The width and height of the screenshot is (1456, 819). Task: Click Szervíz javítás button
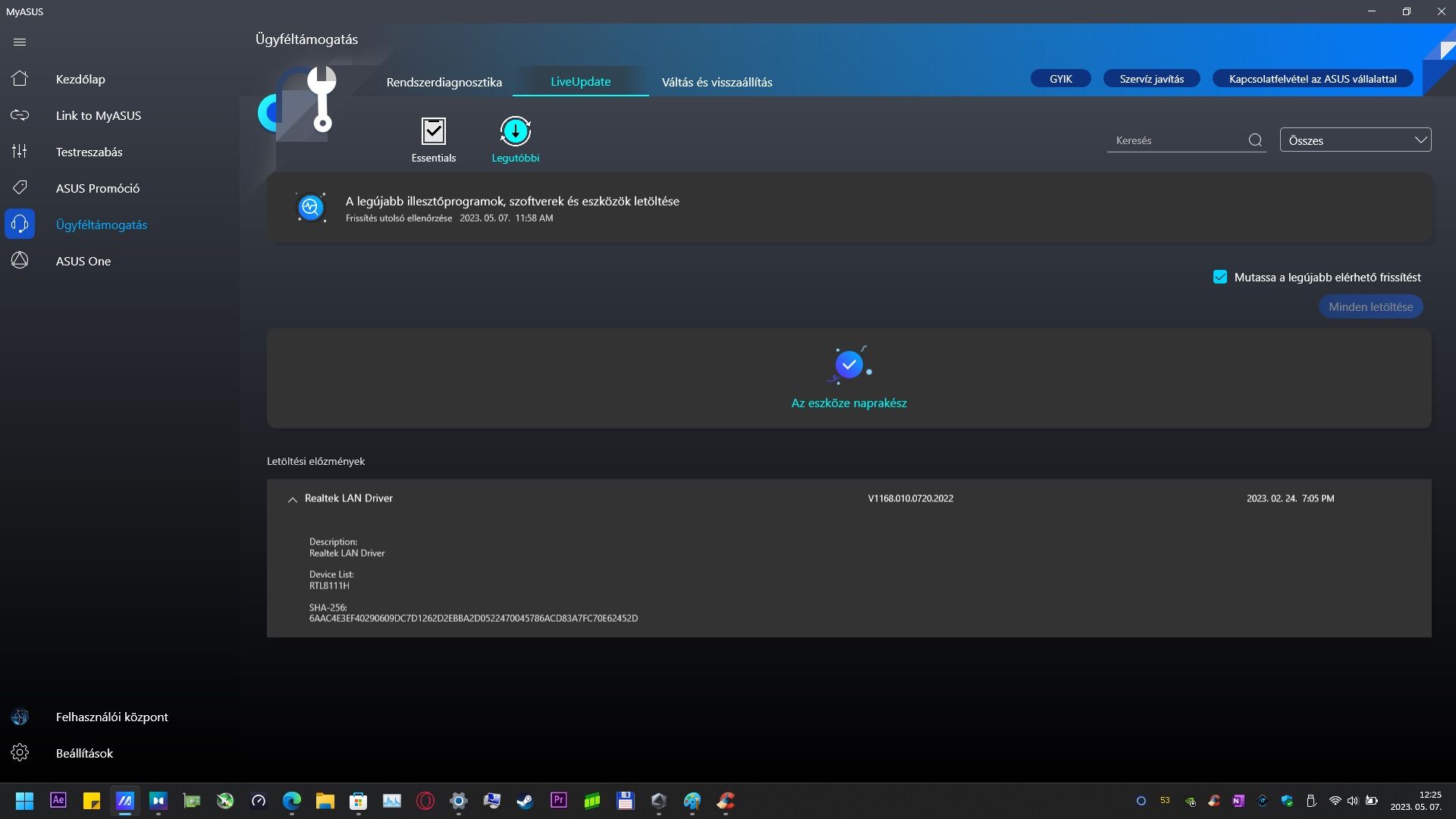[1151, 79]
